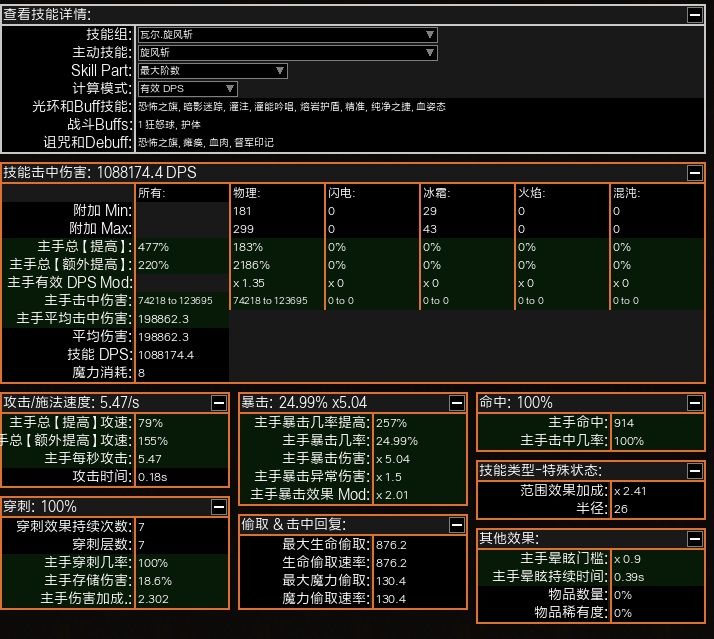Viewport: 714px width, 639px height.
Task: Collapse the 攻击/施法速度 panel
Action: [218, 402]
